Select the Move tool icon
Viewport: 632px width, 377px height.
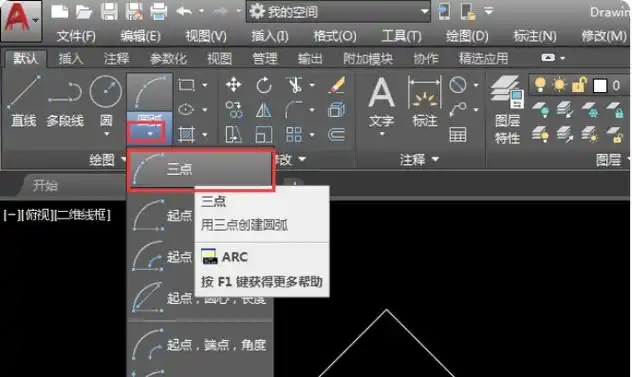pyautogui.click(x=233, y=85)
